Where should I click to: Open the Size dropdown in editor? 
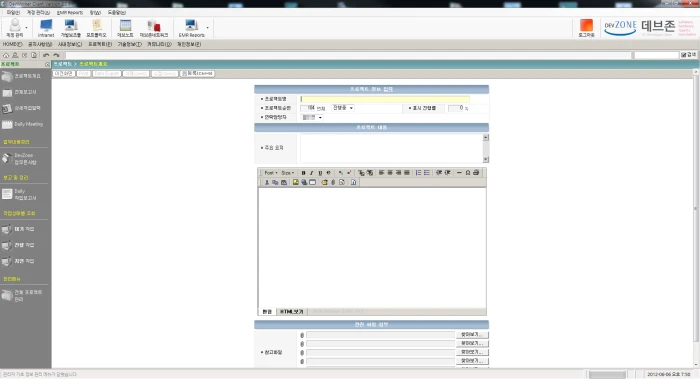pyautogui.click(x=288, y=173)
